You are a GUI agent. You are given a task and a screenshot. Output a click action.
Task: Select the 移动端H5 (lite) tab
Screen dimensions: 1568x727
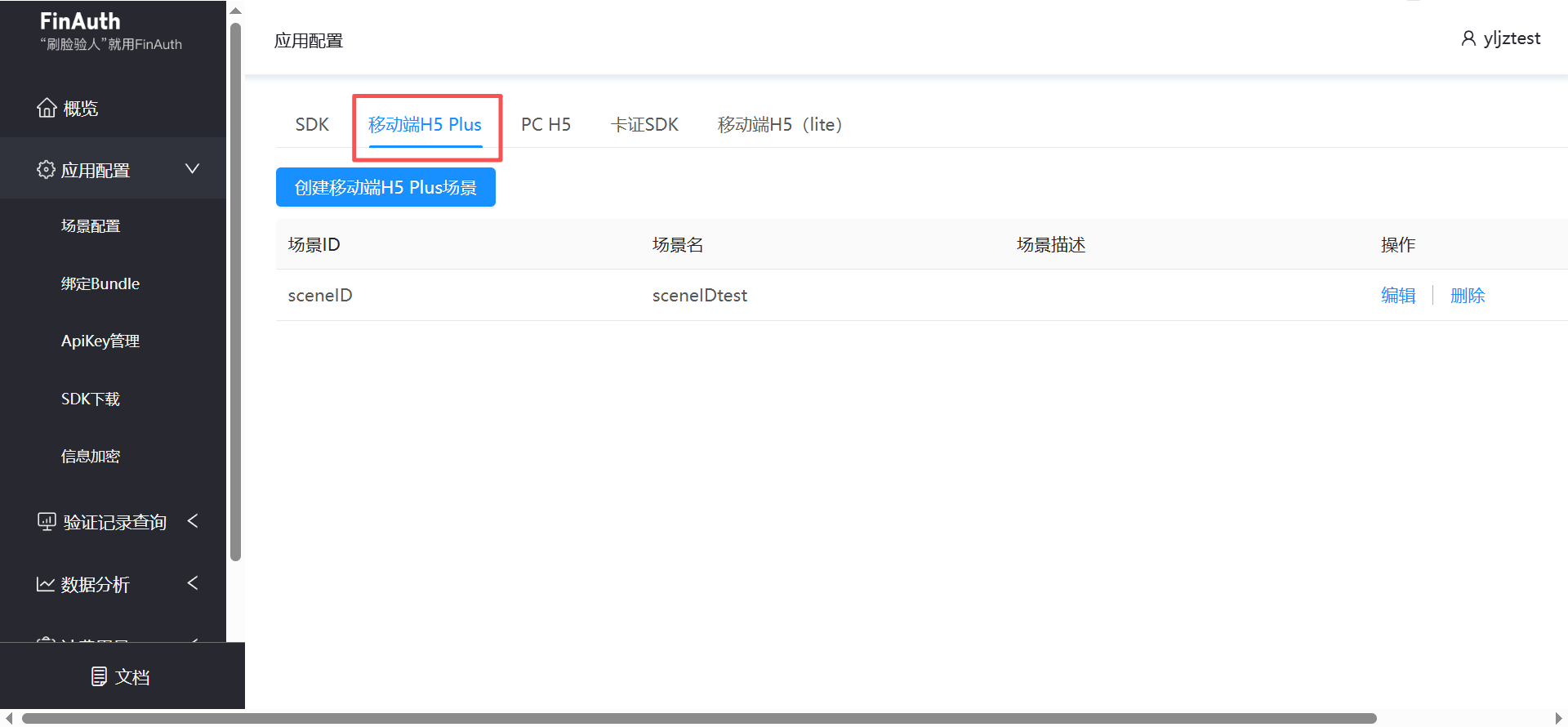[x=779, y=124]
